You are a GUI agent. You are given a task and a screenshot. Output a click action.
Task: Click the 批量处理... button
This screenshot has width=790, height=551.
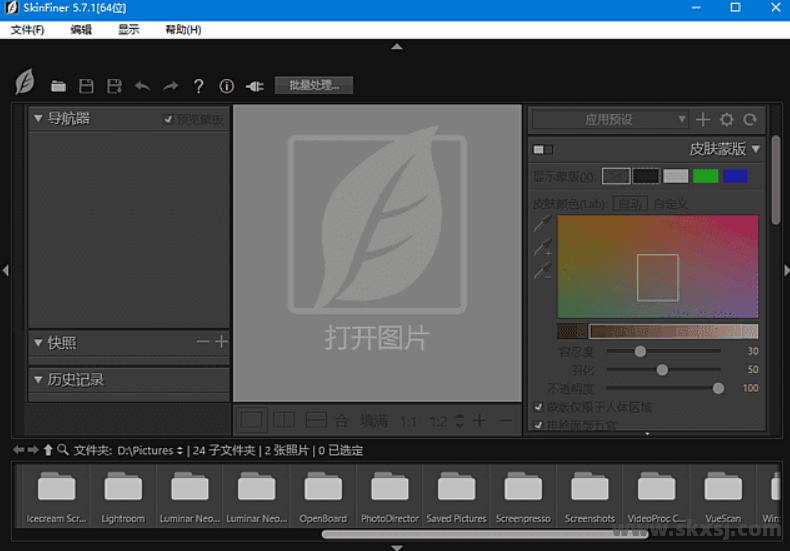coord(314,86)
